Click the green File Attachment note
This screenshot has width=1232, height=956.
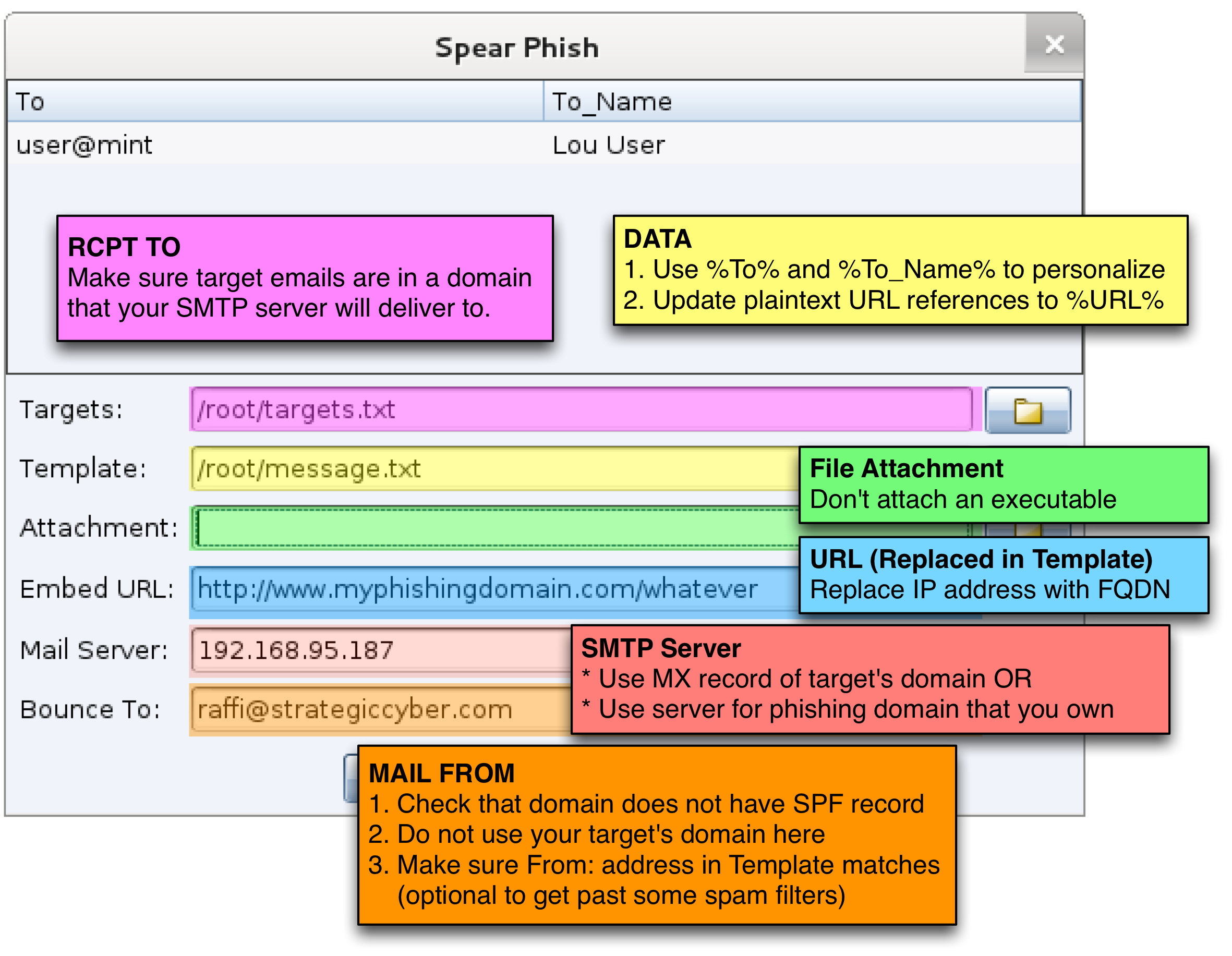pos(1002,485)
